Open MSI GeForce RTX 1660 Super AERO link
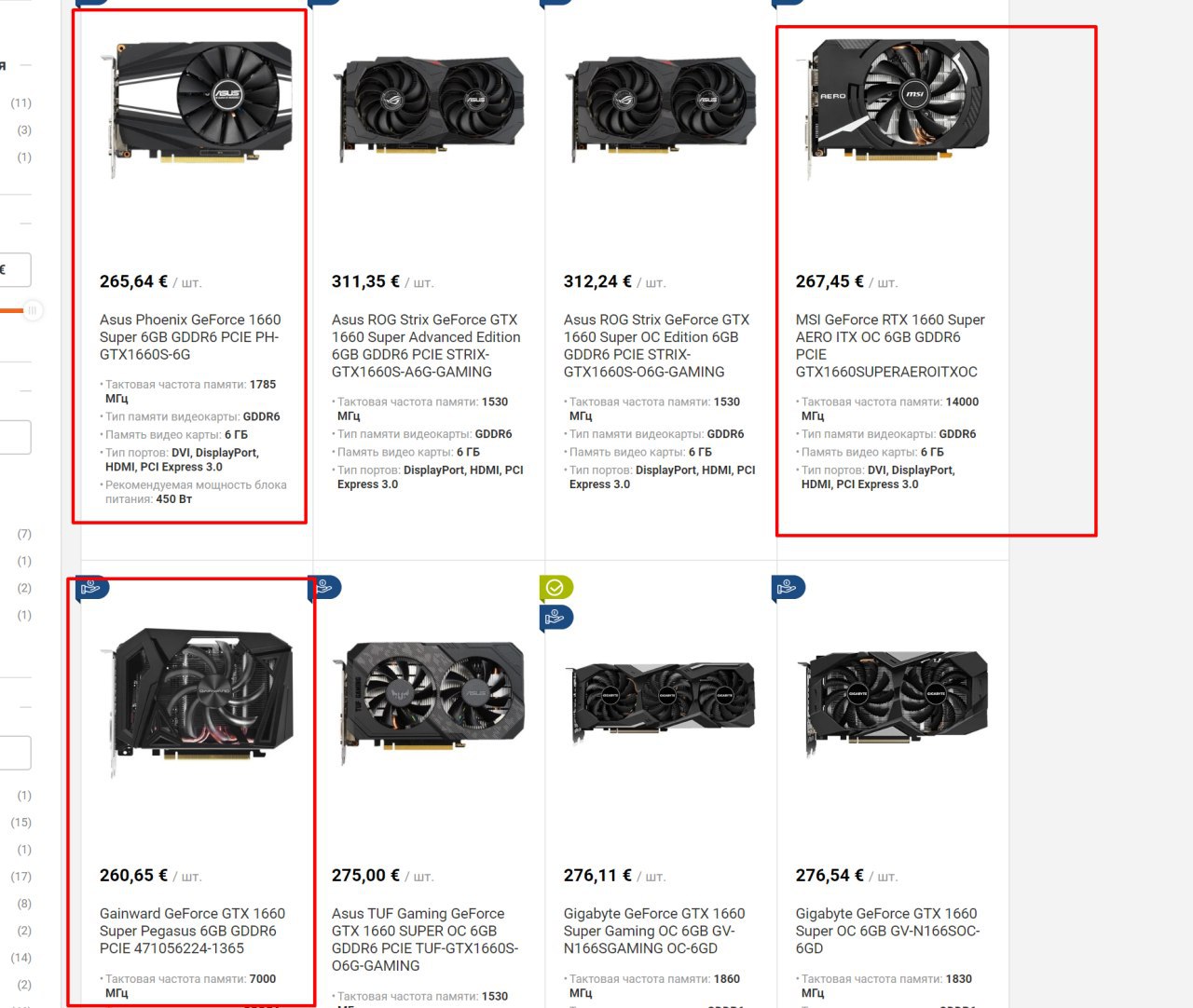This screenshot has width=1193, height=1008. [x=890, y=346]
